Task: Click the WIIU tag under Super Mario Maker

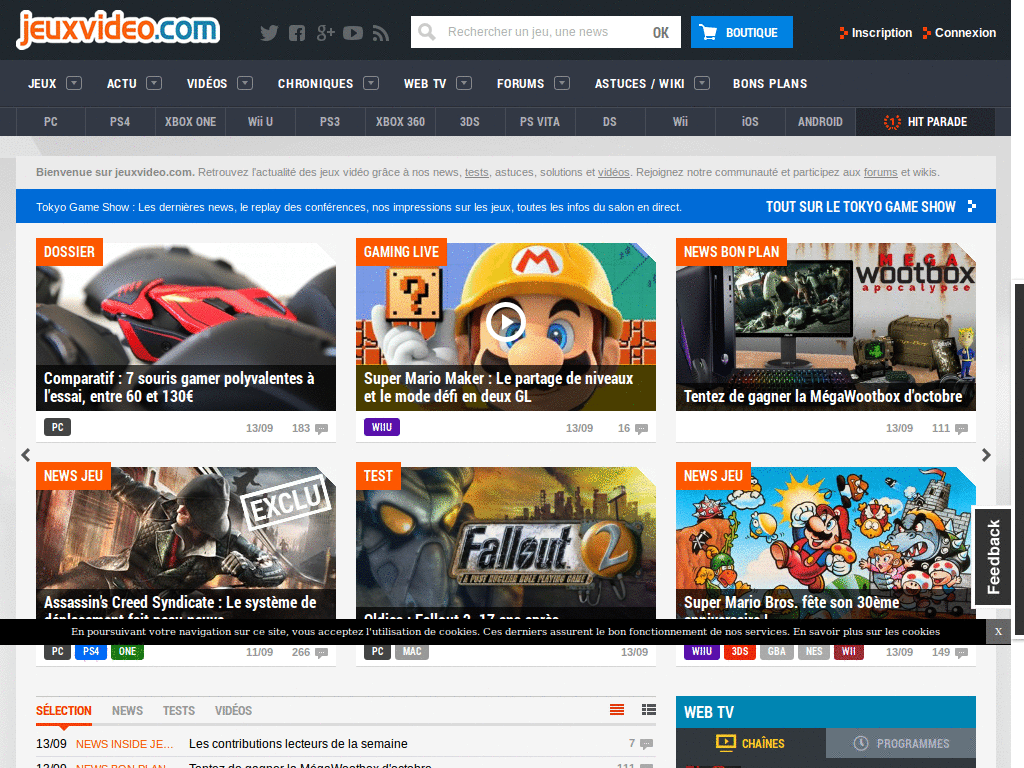Action: tap(382, 427)
